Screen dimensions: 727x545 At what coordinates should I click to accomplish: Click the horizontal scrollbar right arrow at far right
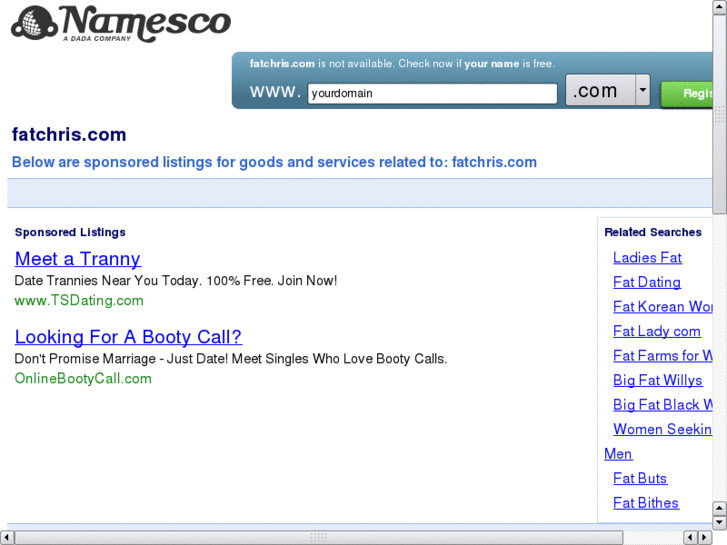[705, 538]
